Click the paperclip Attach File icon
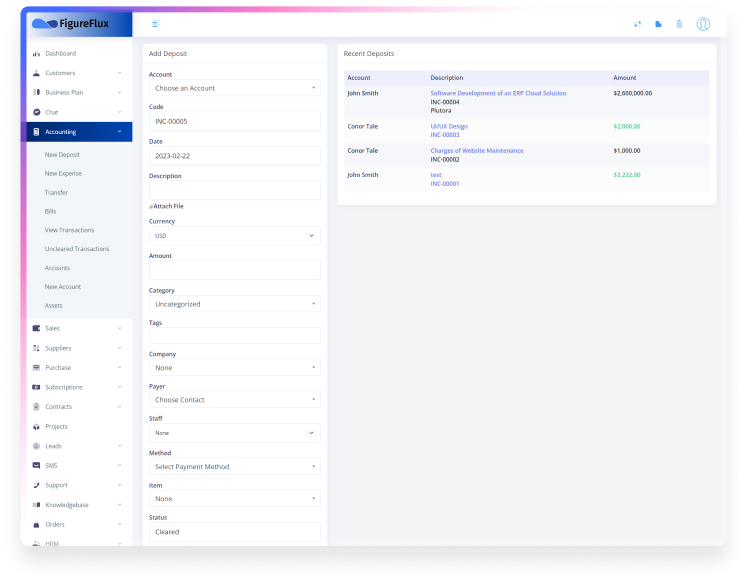The image size is (747, 581). 151,206
